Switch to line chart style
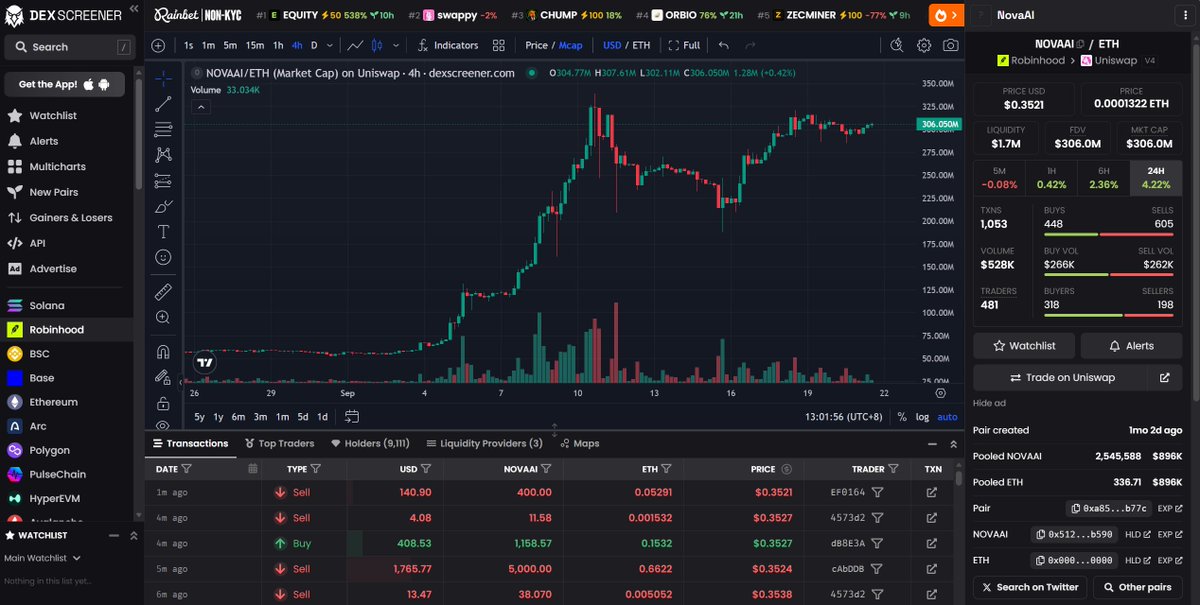 [354, 45]
